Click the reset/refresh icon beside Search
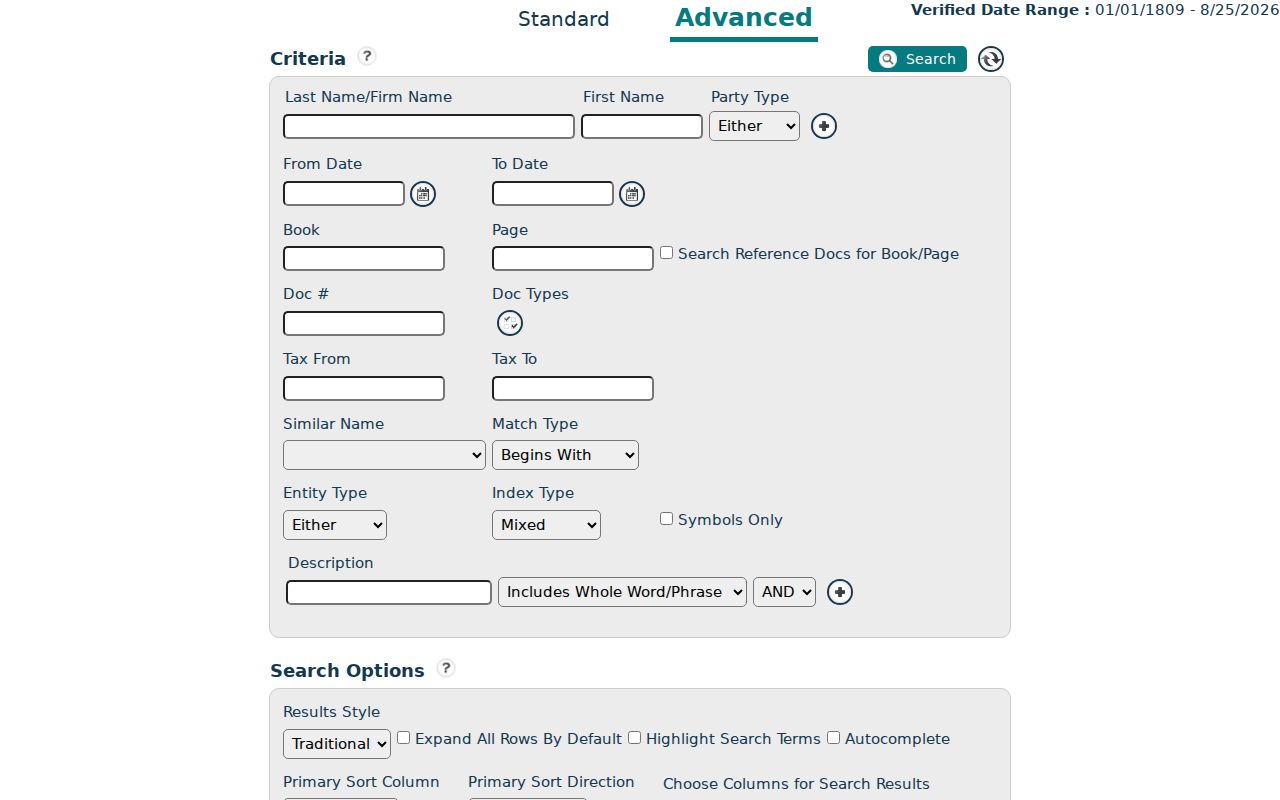The width and height of the screenshot is (1280, 800). pos(991,59)
